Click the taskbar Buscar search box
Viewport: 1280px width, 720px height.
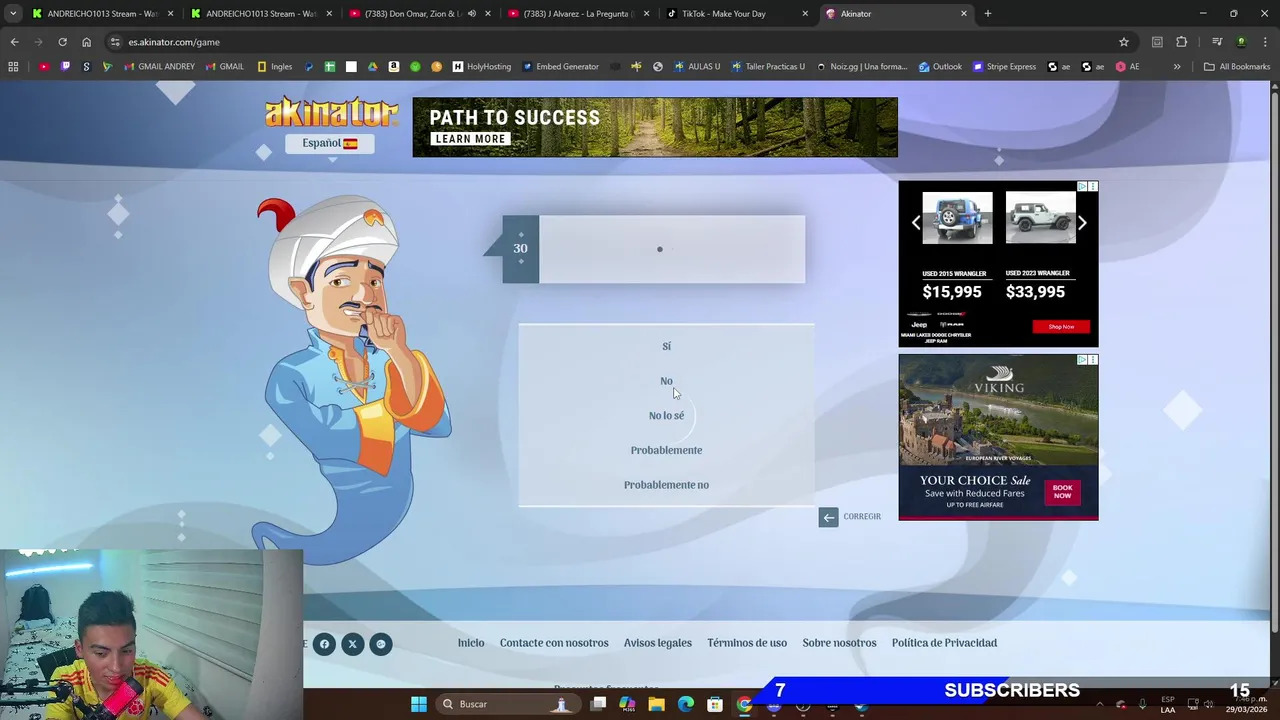(x=509, y=704)
